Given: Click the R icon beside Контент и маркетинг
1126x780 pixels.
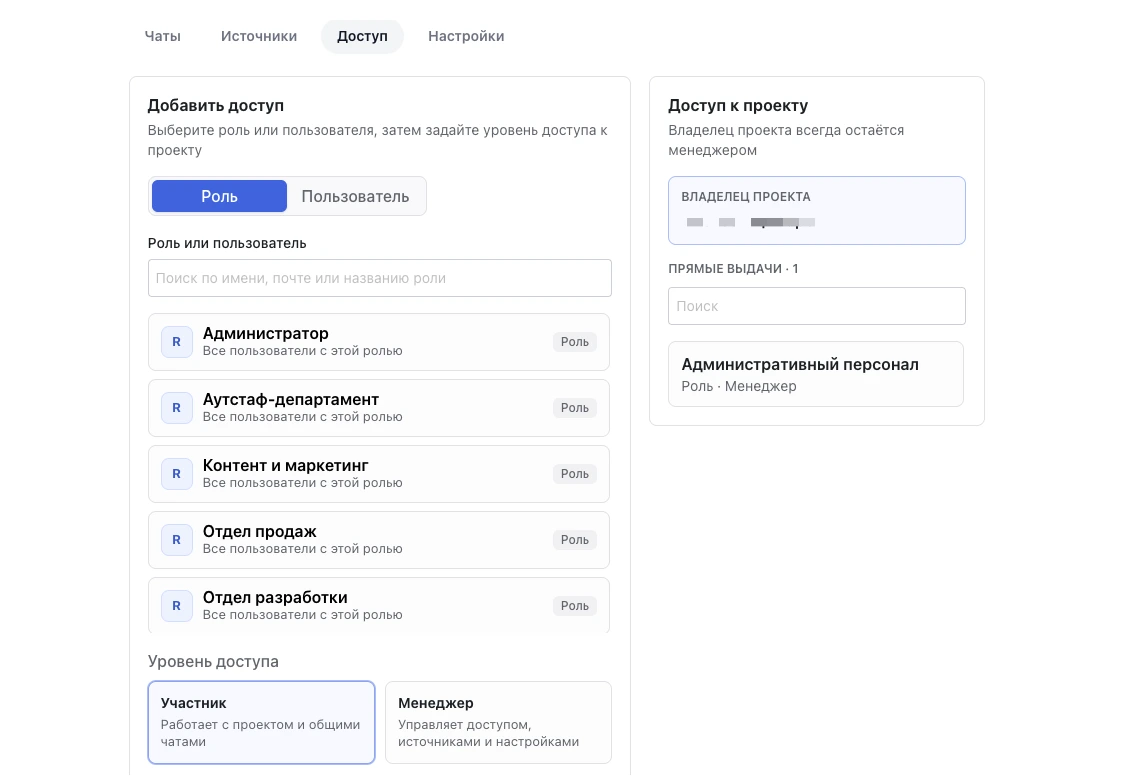Looking at the screenshot, I should tap(177, 474).
